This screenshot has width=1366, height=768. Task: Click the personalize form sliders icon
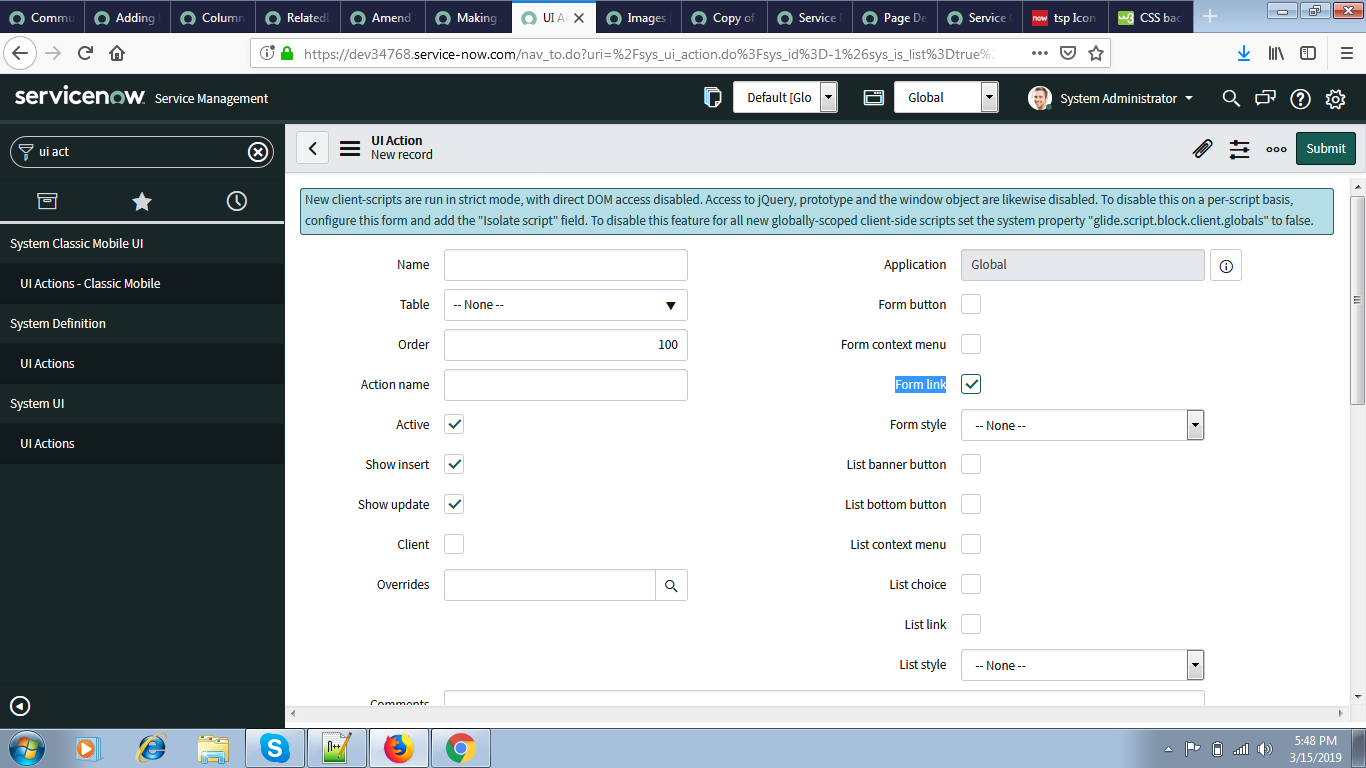click(x=1239, y=148)
